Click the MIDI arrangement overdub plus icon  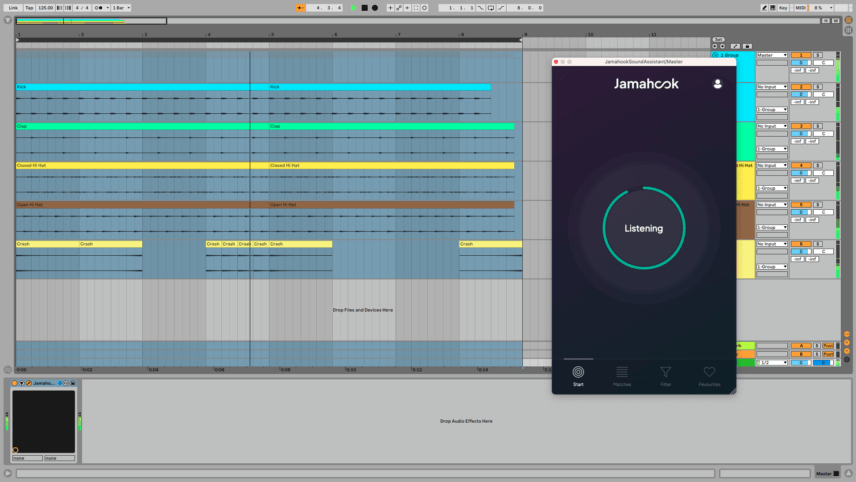pyautogui.click(x=390, y=8)
